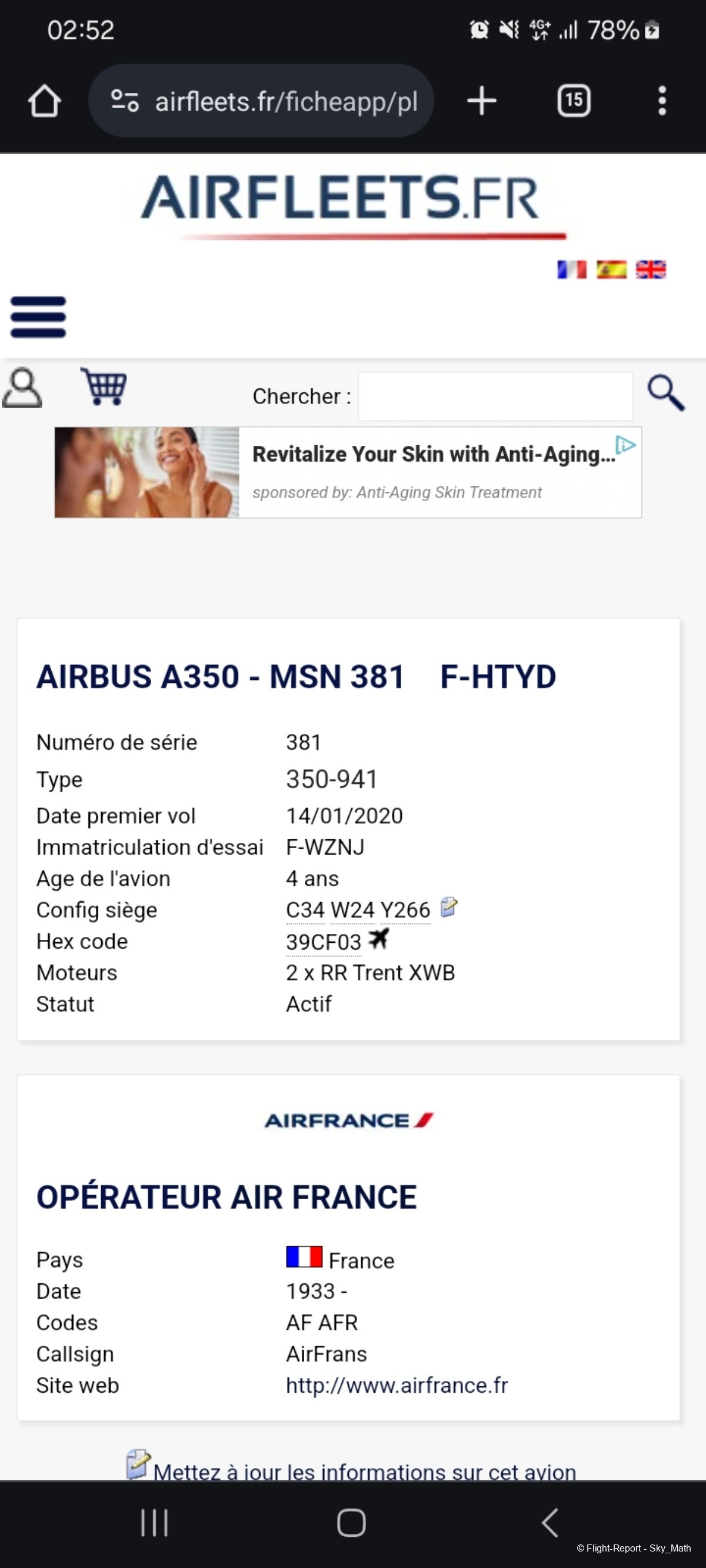The width and height of the screenshot is (706, 1568).
Task: Tap the edit note icon beside seat config
Action: [x=449, y=907]
